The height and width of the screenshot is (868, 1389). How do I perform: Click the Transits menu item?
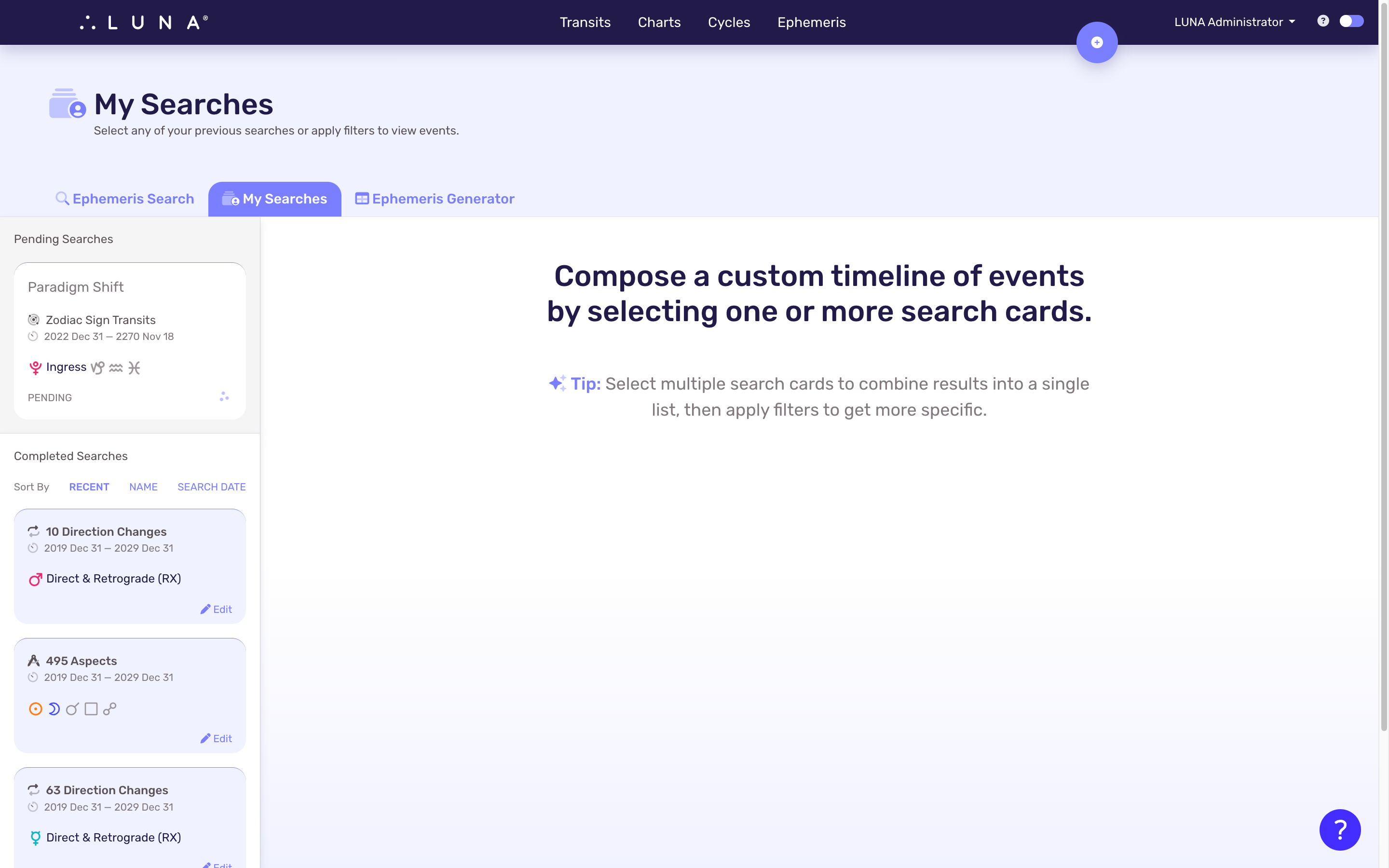pos(585,22)
